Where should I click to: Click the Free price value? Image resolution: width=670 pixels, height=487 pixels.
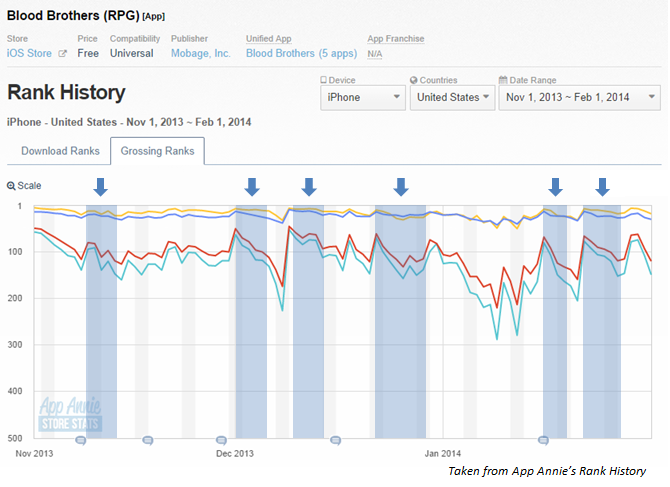click(x=88, y=53)
